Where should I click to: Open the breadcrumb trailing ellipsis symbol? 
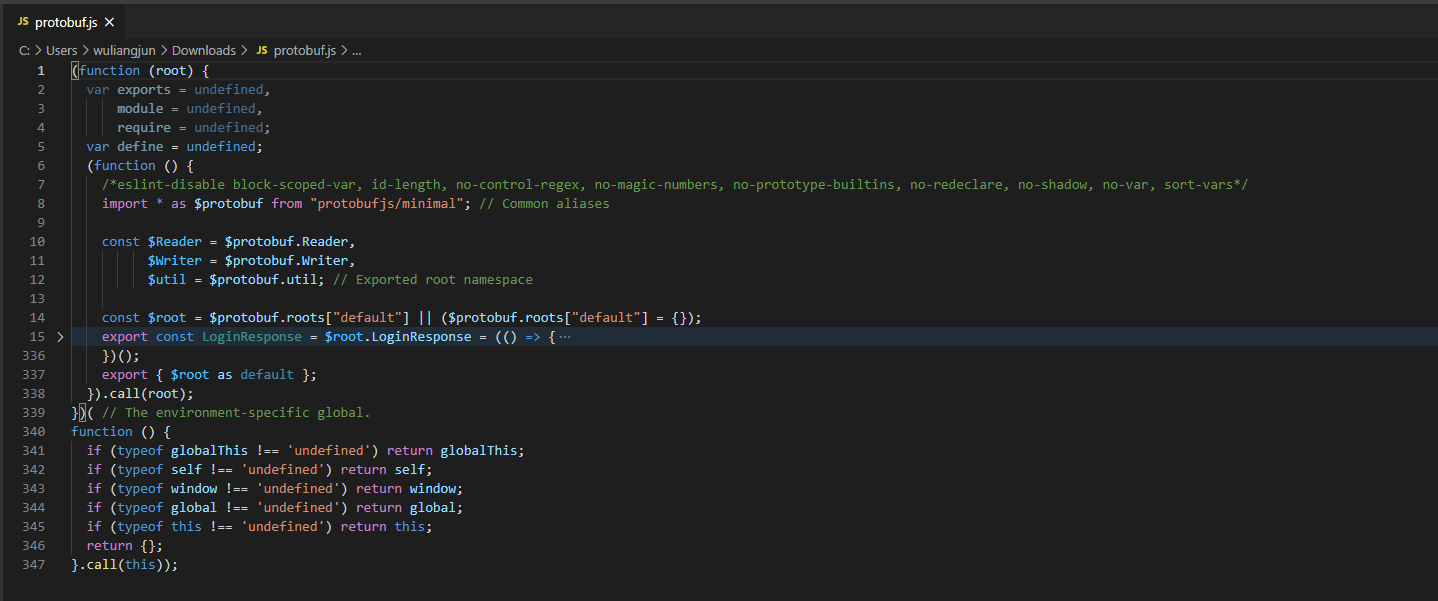[357, 50]
